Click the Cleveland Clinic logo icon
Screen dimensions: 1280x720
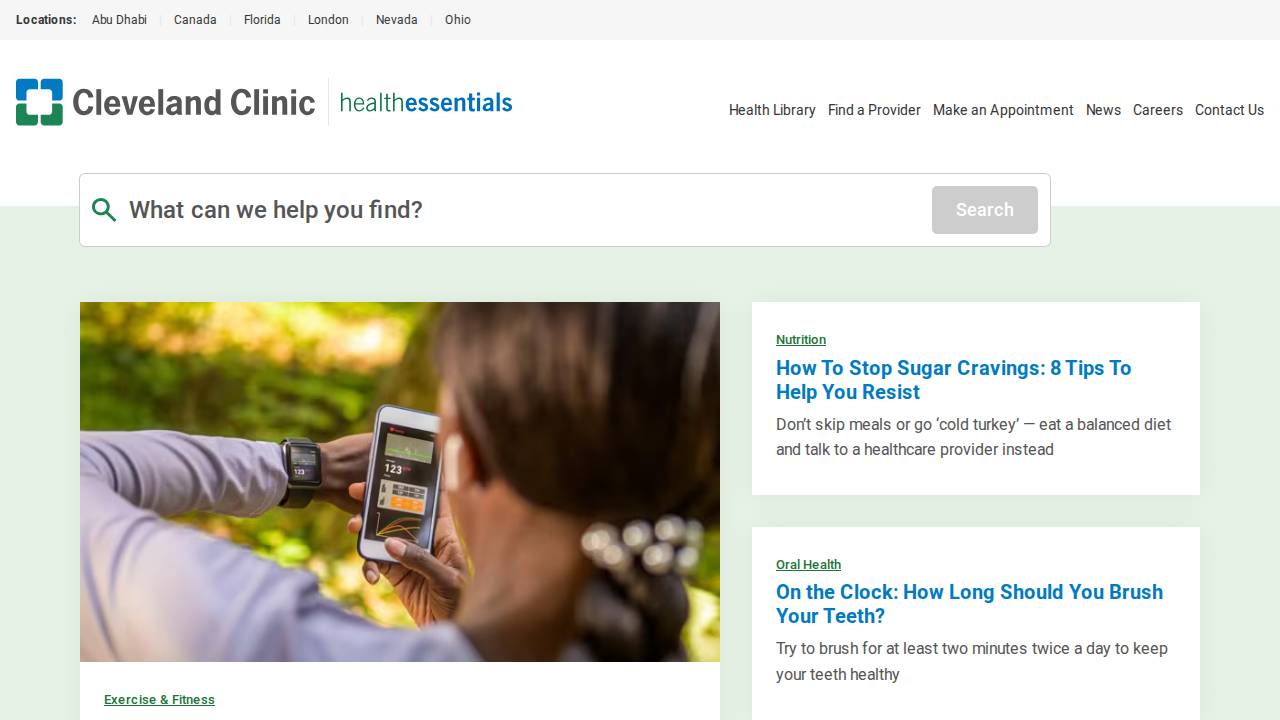[x=39, y=102]
